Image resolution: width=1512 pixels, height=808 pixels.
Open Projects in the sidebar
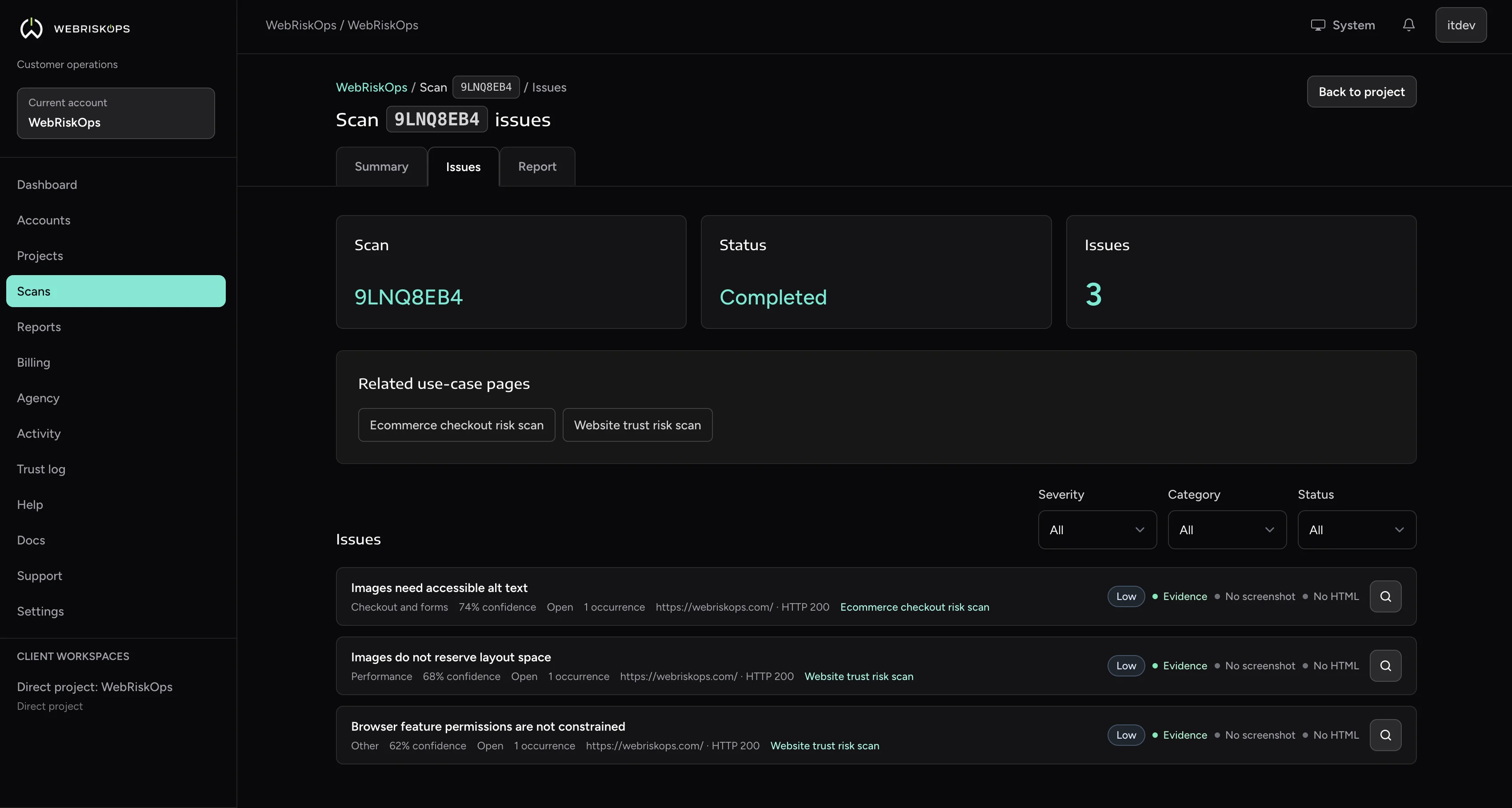pyautogui.click(x=116, y=256)
